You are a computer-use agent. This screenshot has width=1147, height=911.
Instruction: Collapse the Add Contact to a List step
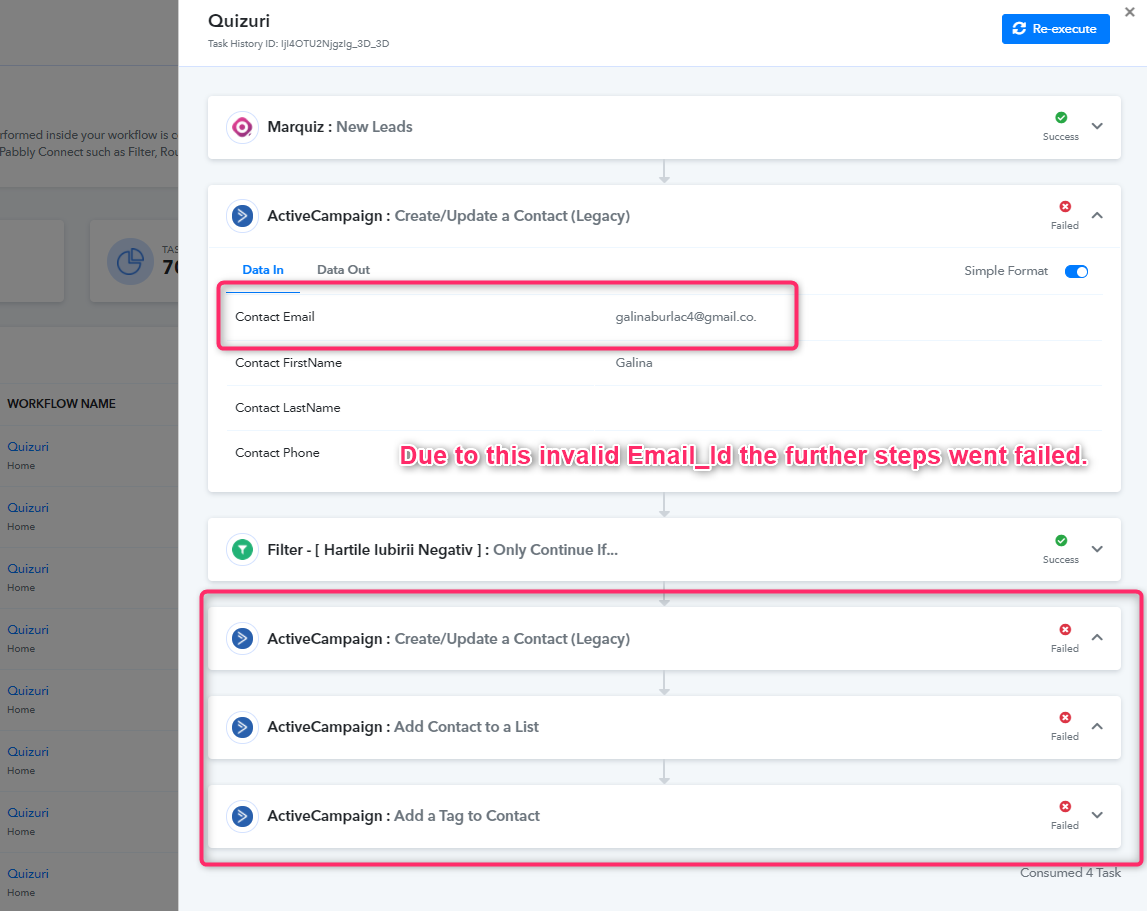coord(1097,726)
